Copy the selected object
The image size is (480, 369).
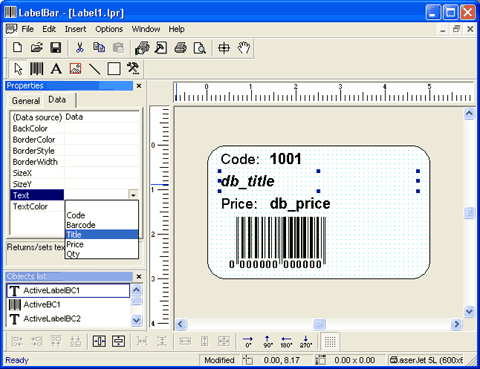pos(99,48)
